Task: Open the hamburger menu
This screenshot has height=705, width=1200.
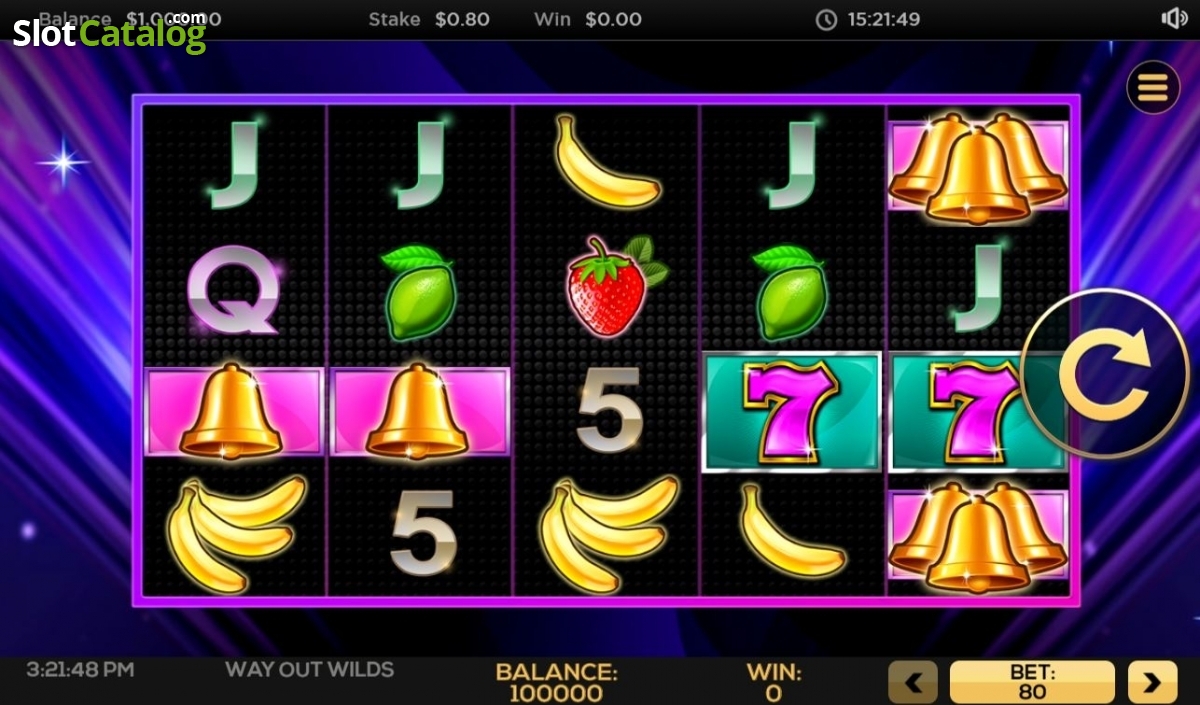Action: 1153,88
